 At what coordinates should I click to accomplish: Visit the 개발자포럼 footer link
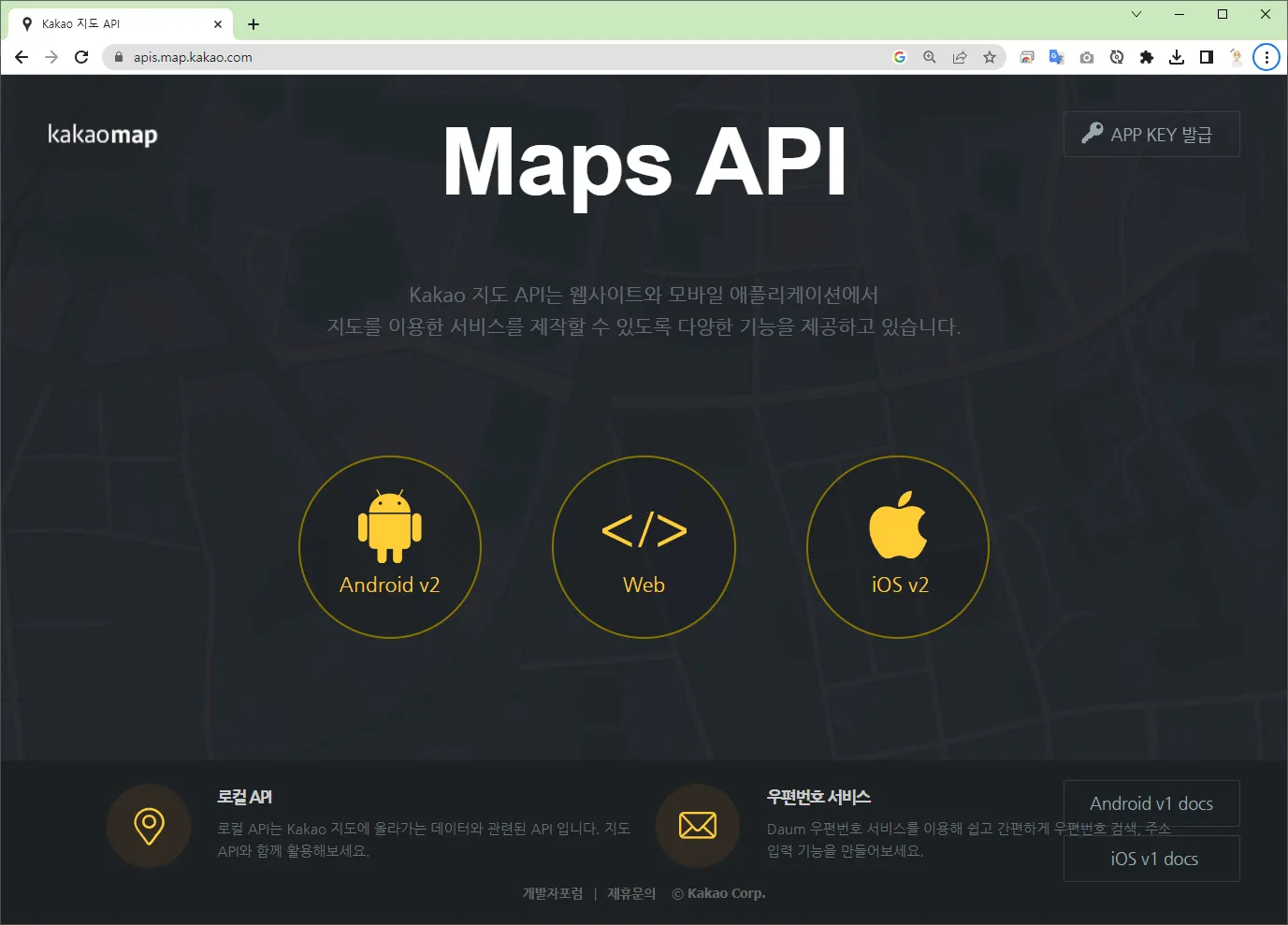pos(553,893)
